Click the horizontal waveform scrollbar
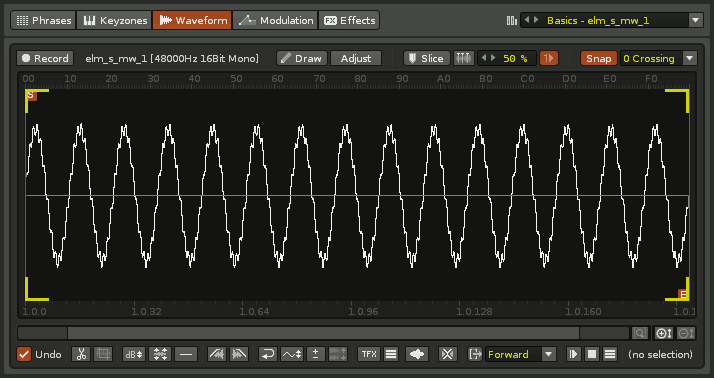The image size is (714, 378). (x=323, y=333)
